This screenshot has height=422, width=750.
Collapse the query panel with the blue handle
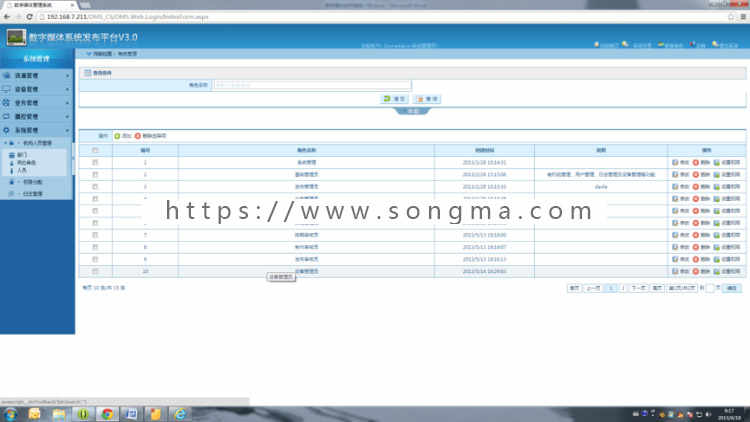point(412,111)
